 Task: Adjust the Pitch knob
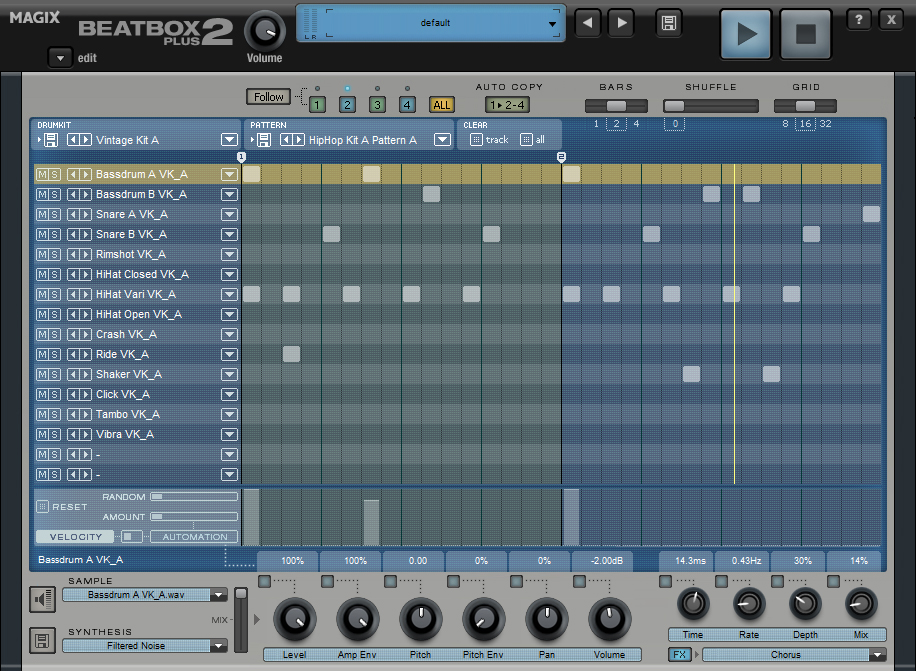[x=420, y=620]
